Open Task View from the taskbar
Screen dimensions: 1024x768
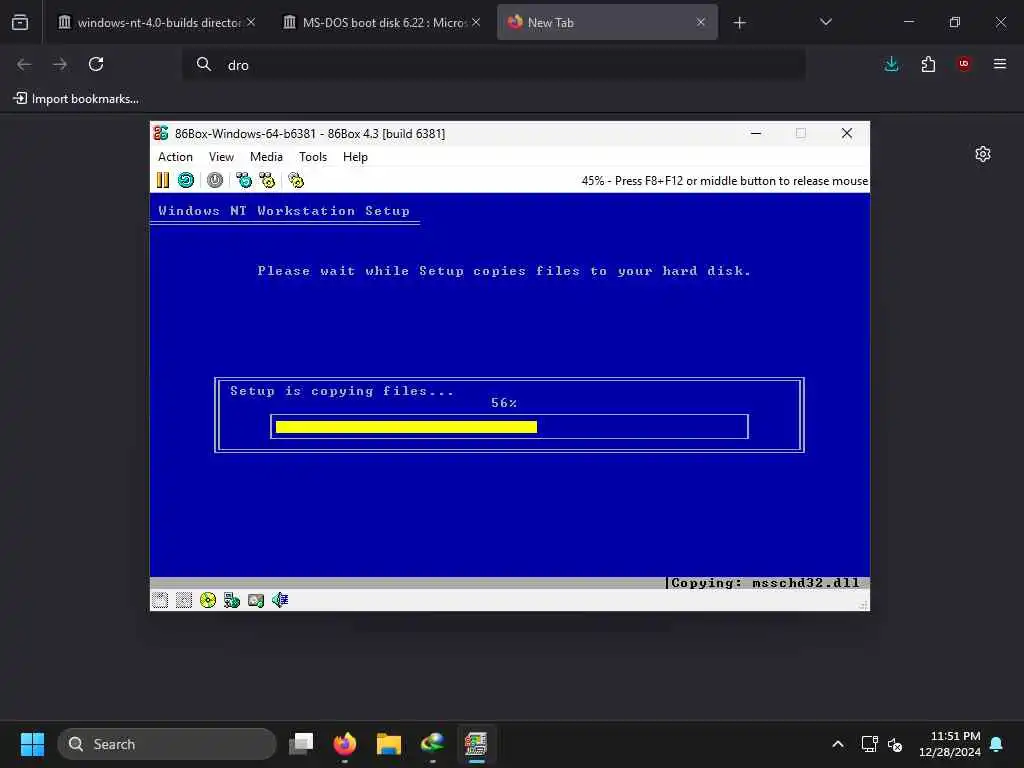coord(301,744)
